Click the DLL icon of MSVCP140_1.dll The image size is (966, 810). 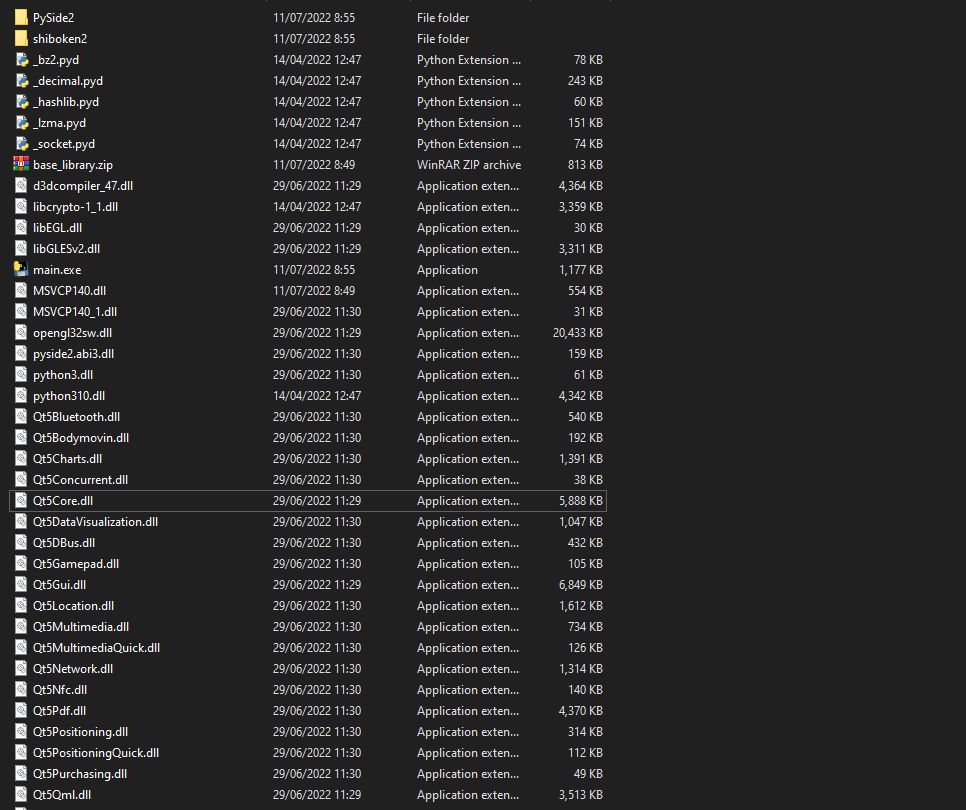(22, 312)
